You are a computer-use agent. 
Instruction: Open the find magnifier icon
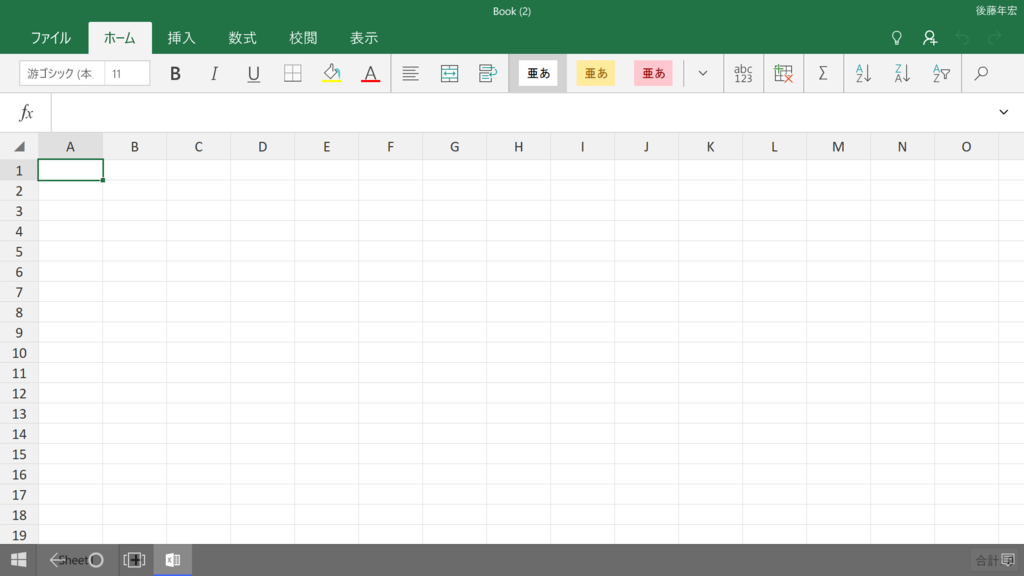[x=981, y=73]
